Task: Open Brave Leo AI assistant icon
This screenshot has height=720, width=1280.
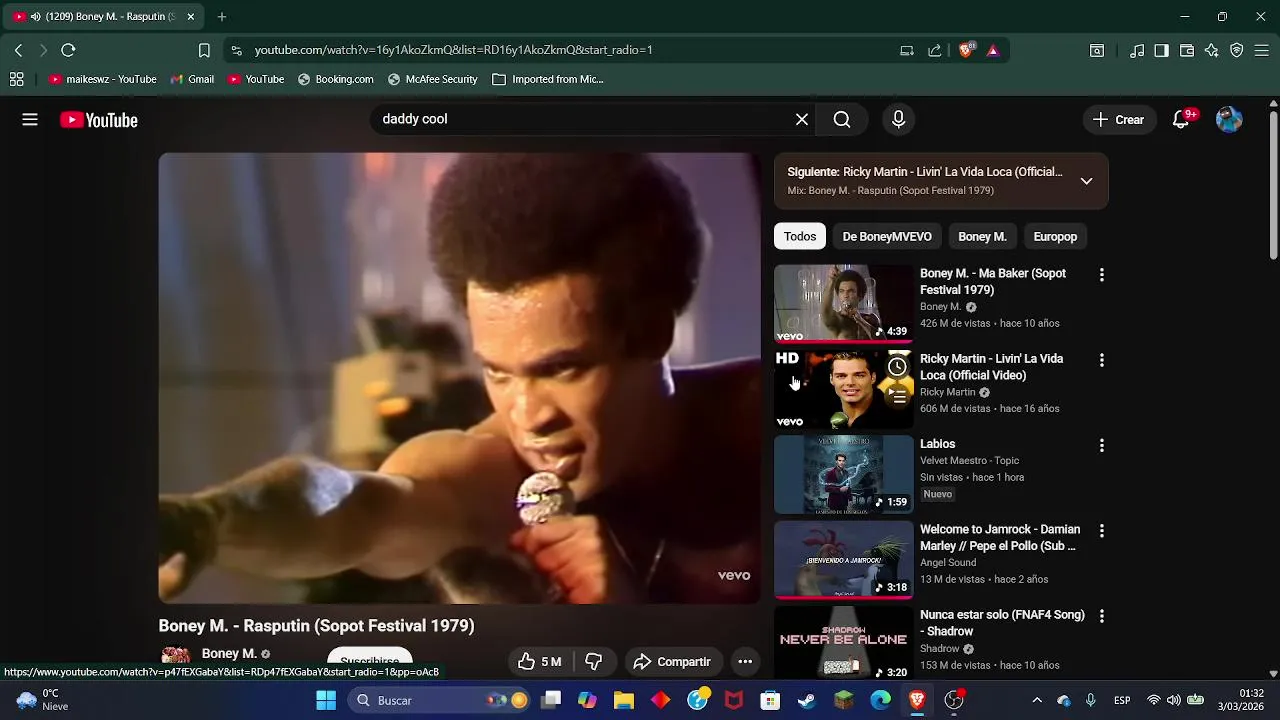Action: pyautogui.click(x=1212, y=50)
